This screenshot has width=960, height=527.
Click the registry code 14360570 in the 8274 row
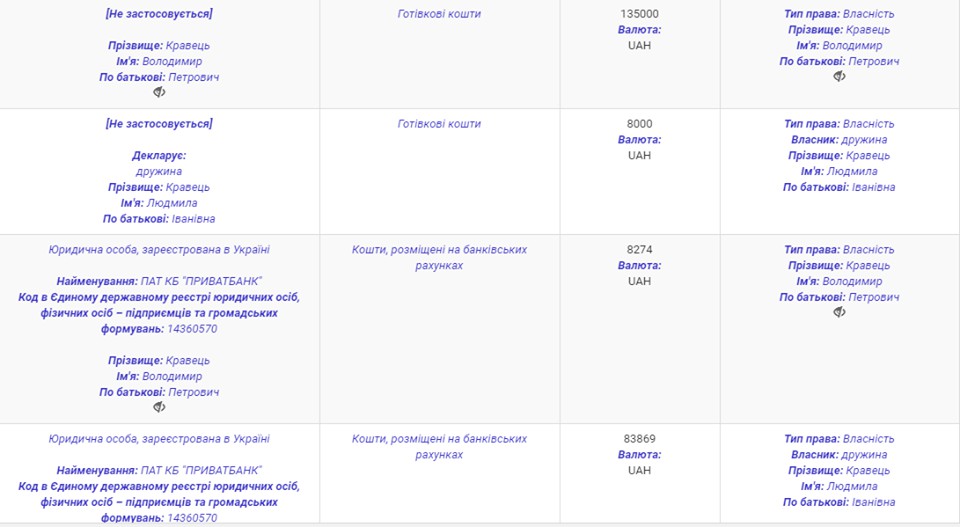[x=192, y=329]
